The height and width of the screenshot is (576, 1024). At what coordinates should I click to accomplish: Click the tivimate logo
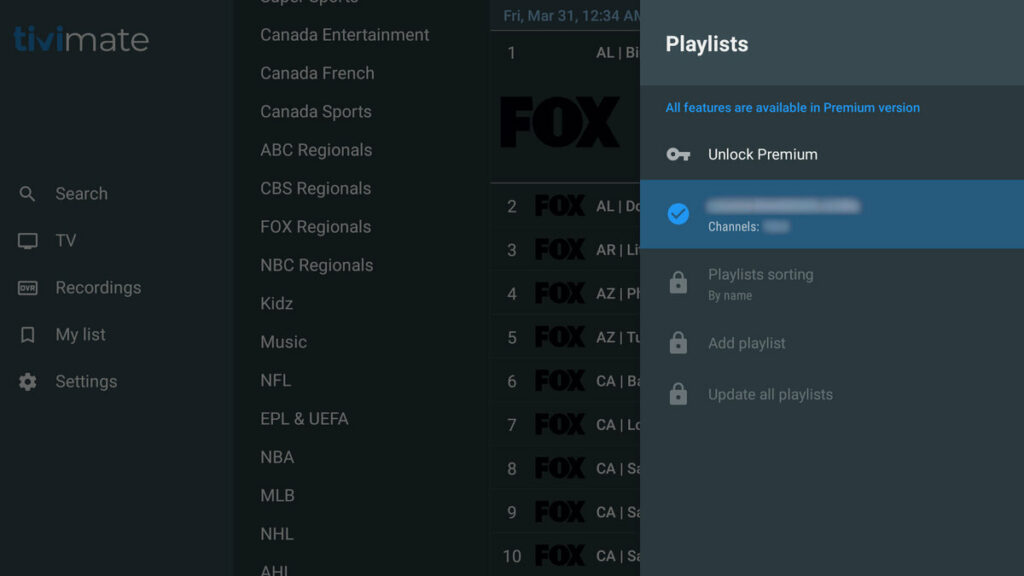click(x=82, y=39)
